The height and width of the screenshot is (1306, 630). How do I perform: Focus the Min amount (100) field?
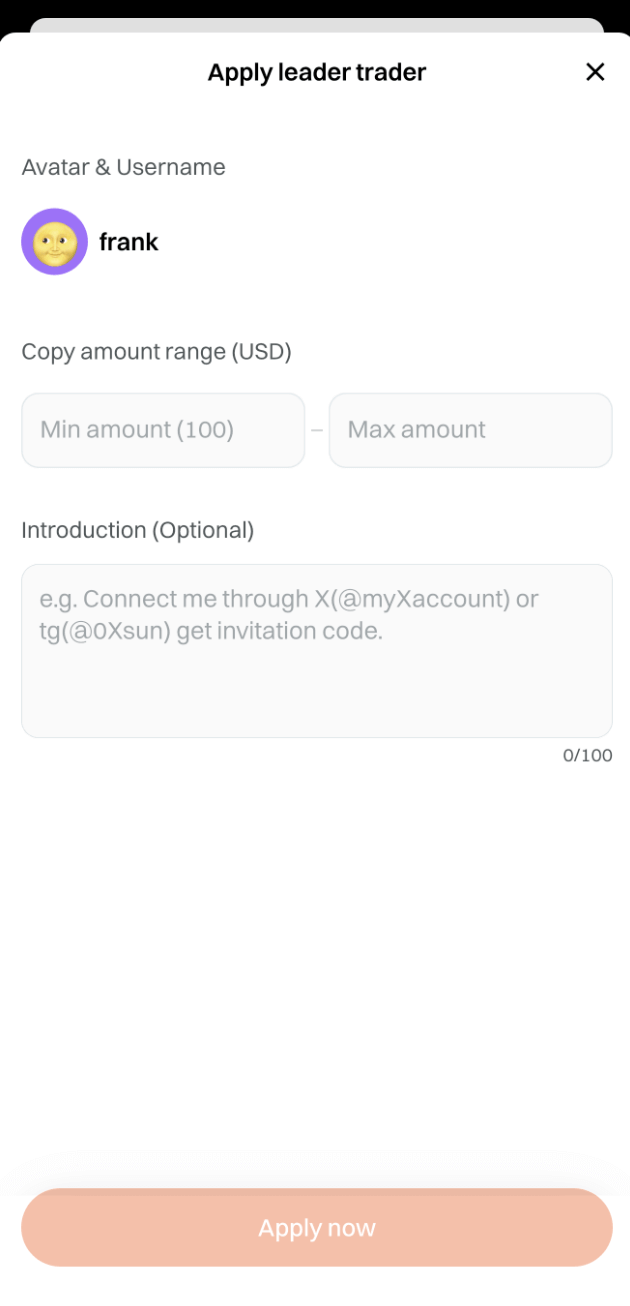click(x=163, y=430)
